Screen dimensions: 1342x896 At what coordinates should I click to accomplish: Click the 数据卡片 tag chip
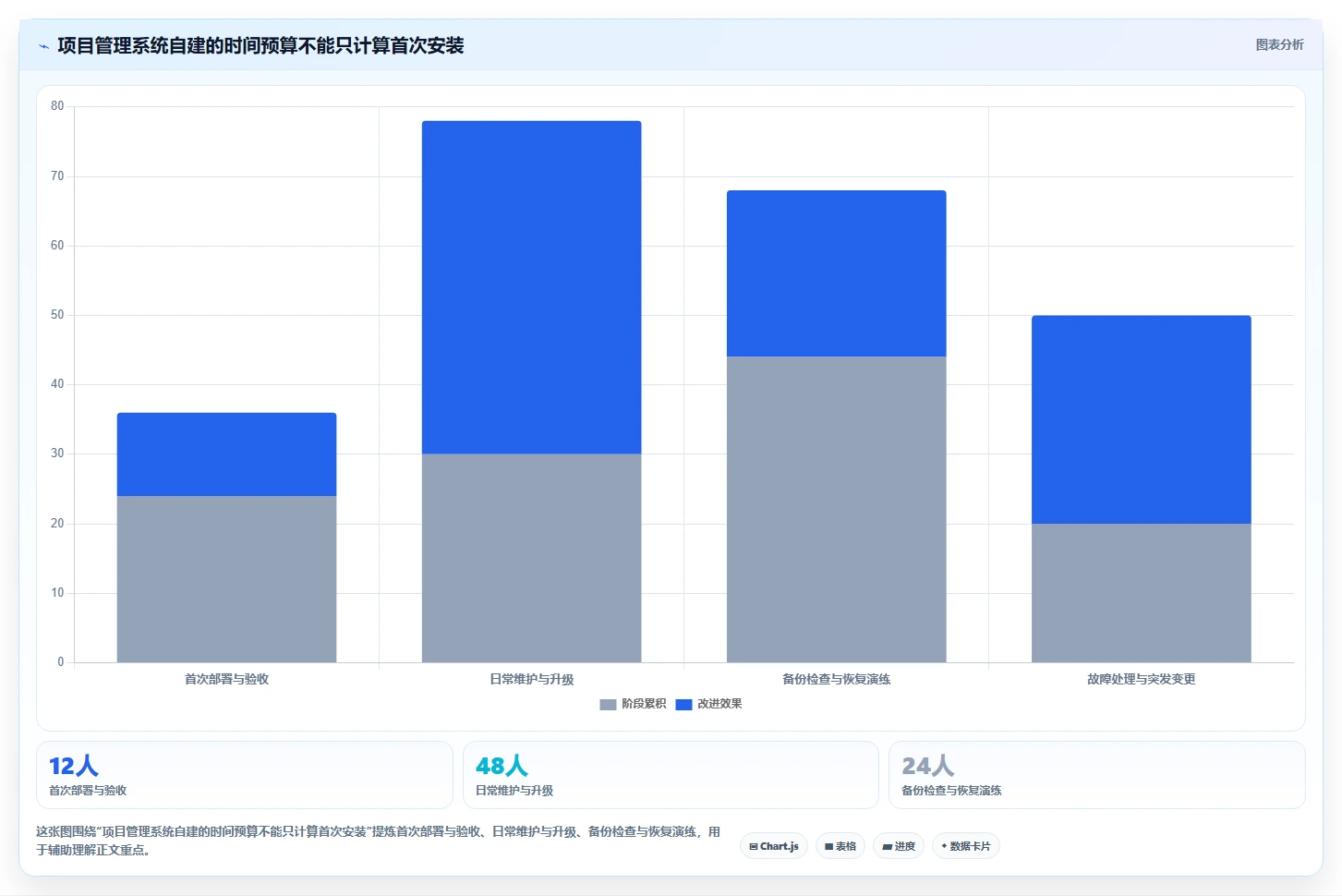pos(966,846)
